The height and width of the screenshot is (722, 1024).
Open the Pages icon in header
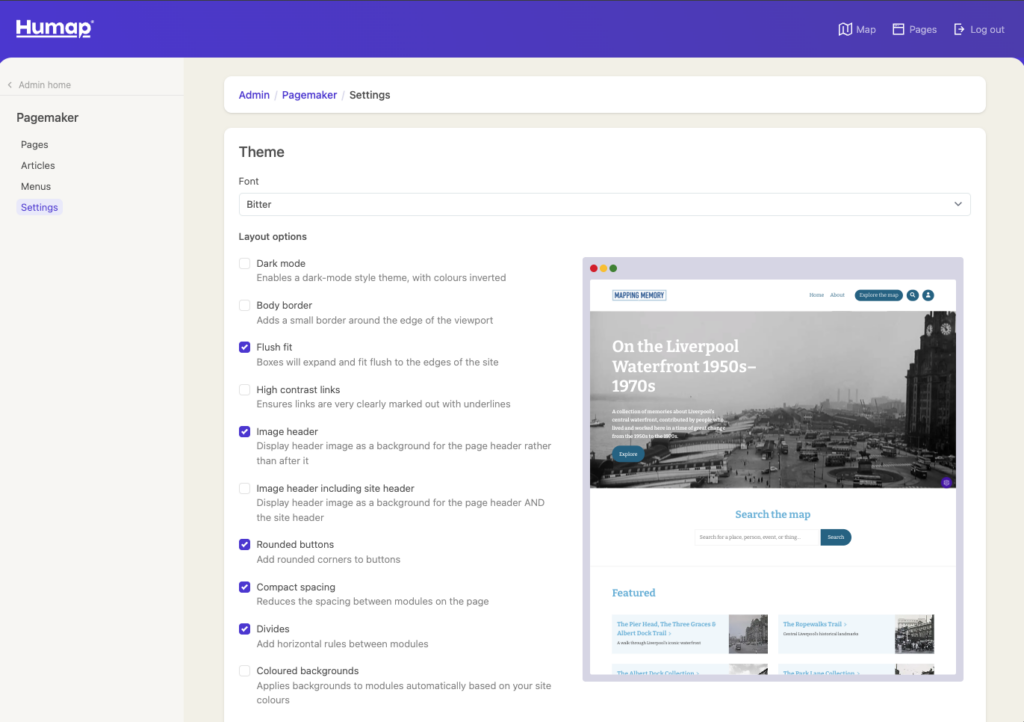[898, 30]
